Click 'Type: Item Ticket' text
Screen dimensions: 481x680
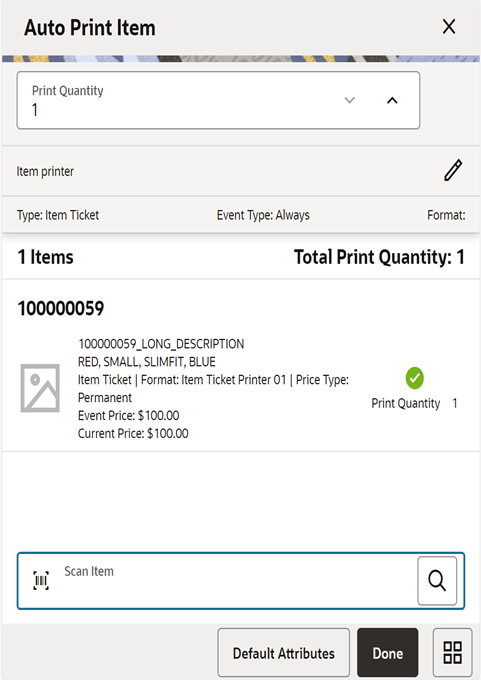tap(58, 215)
